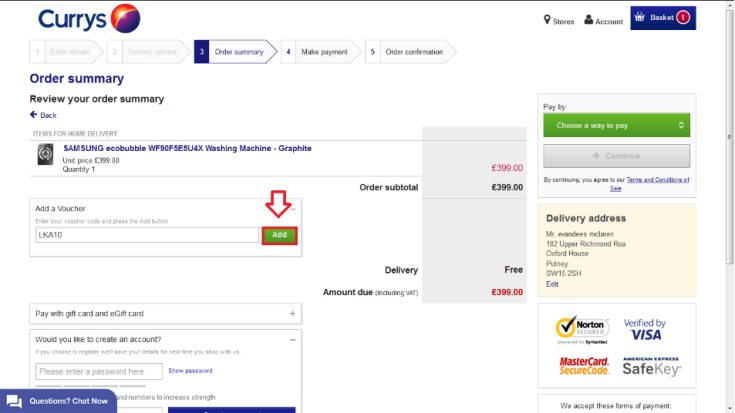The height and width of the screenshot is (413, 735).
Task: Click the Continue button
Action: tap(616, 156)
